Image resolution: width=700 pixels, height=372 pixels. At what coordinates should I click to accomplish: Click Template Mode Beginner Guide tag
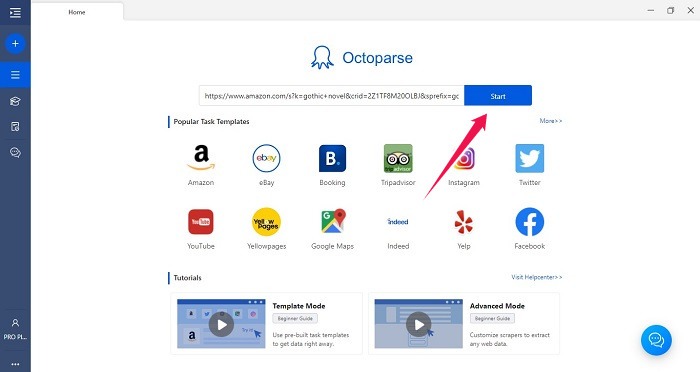pyautogui.click(x=295, y=318)
